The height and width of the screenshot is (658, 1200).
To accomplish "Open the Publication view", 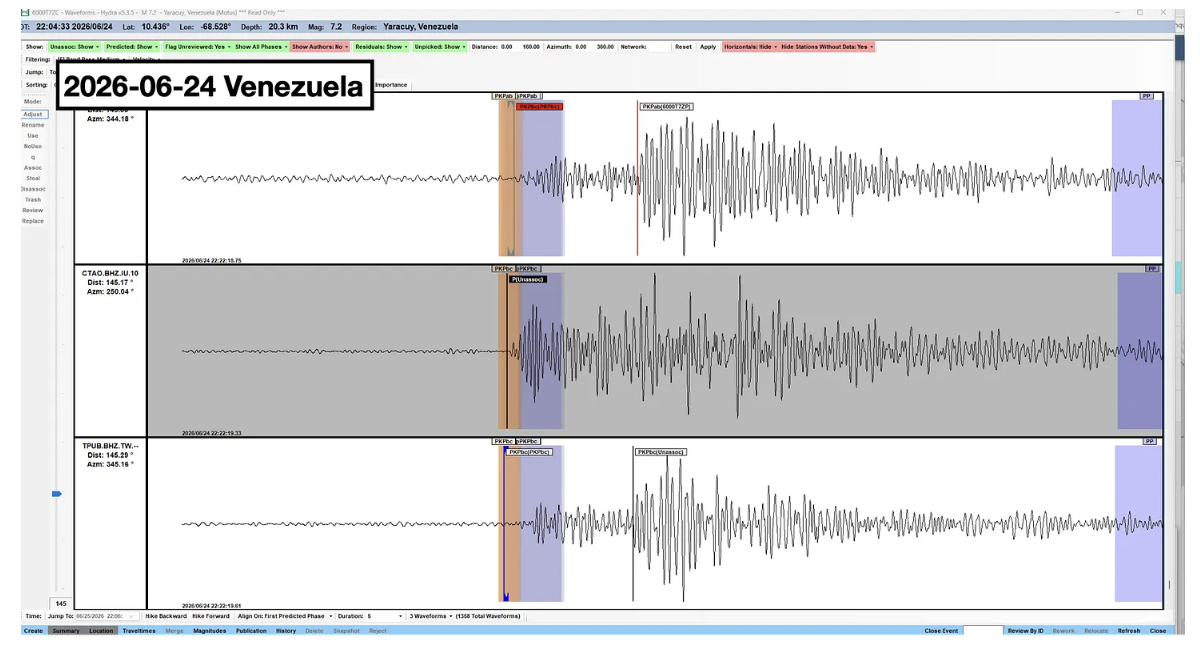I will tap(251, 631).
